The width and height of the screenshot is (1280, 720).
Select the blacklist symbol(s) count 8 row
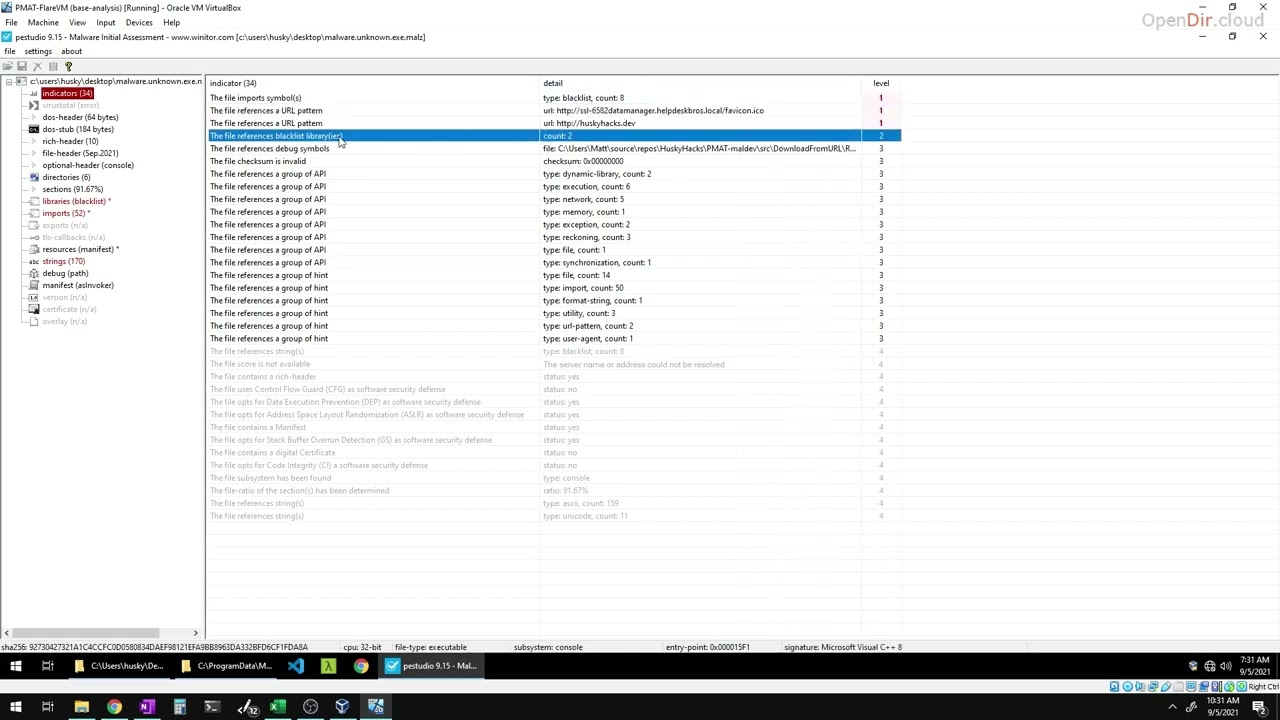pos(554,98)
